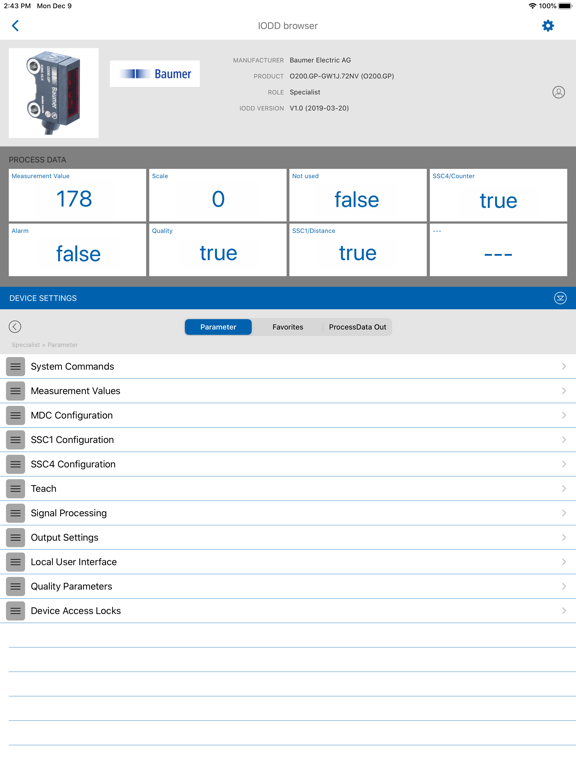This screenshot has width=576, height=768.
Task: Open Signal Processing entry
Action: (288, 513)
